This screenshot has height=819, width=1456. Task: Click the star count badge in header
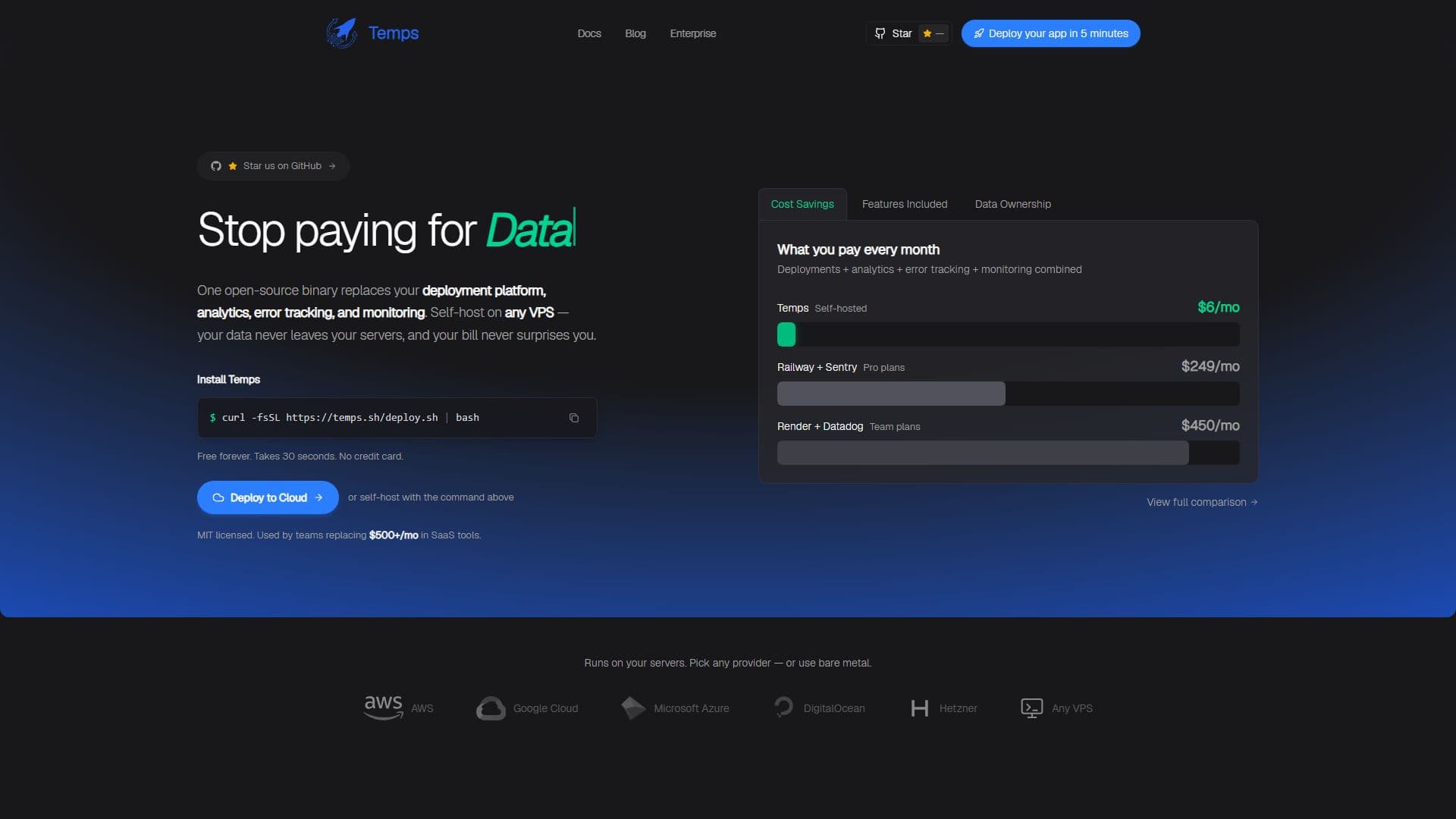coord(934,33)
